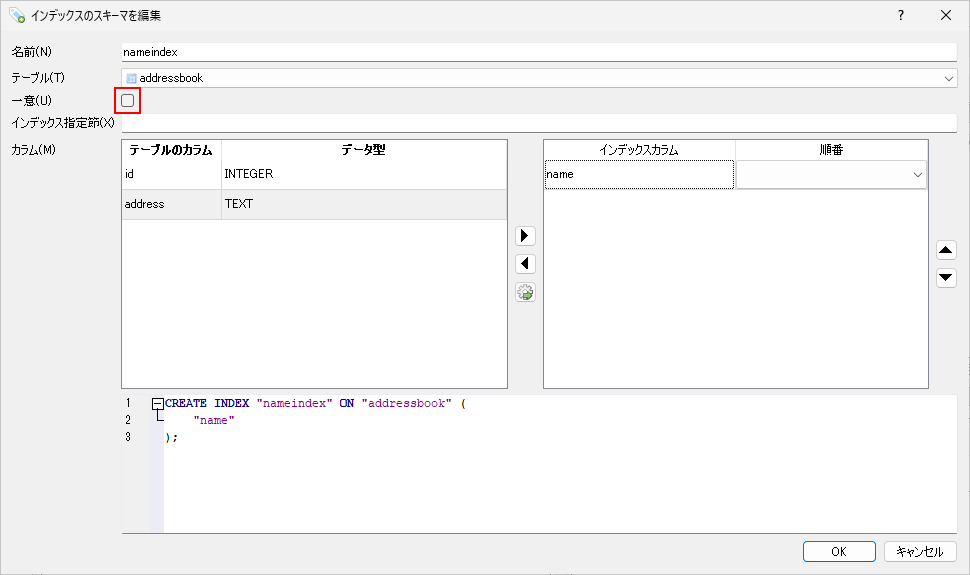
Task: Click the add column right-arrow button
Action: [x=525, y=236]
